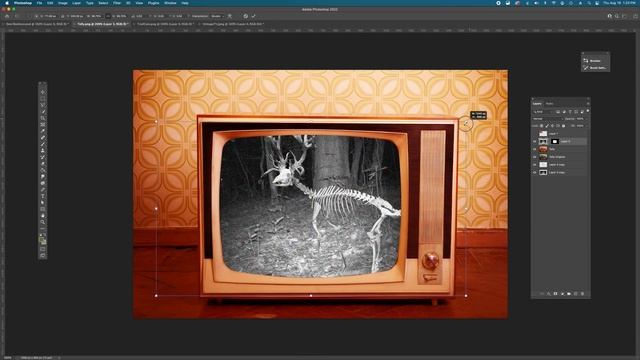Hide the tele layer with its eye icon
Image resolution: width=640 pixels, height=360 pixels.
click(535, 149)
